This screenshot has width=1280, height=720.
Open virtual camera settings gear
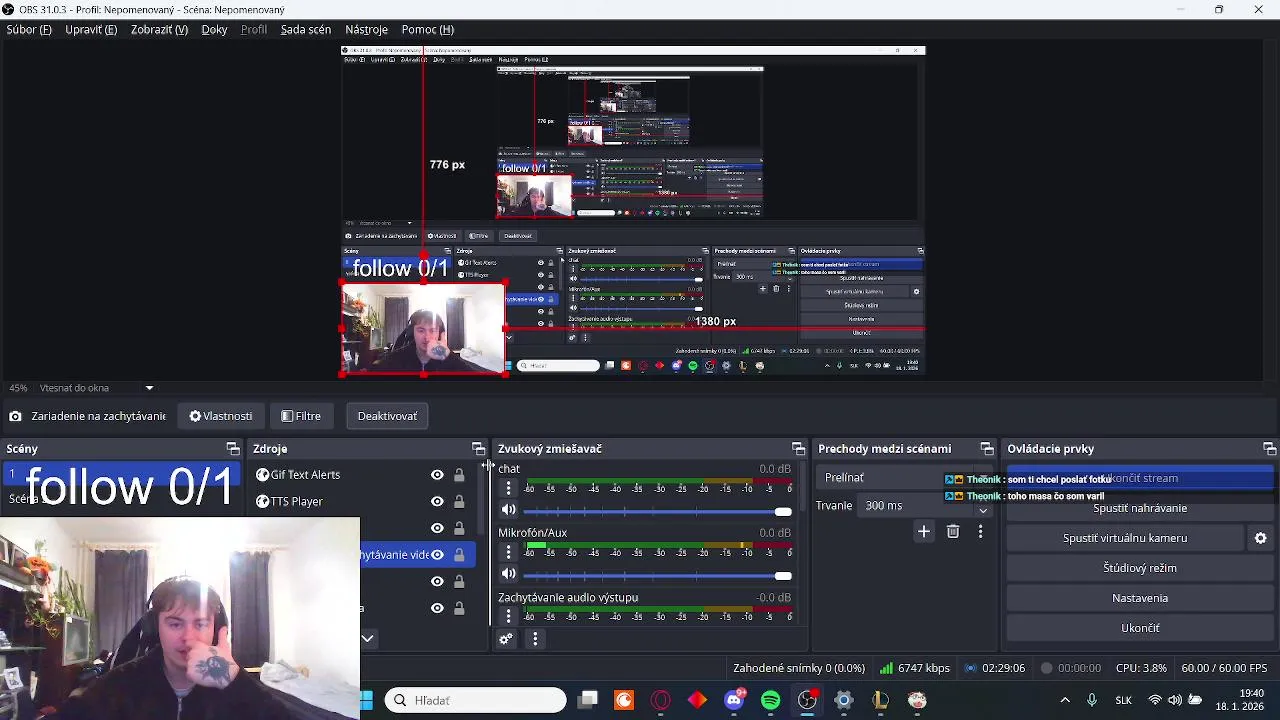click(1260, 538)
